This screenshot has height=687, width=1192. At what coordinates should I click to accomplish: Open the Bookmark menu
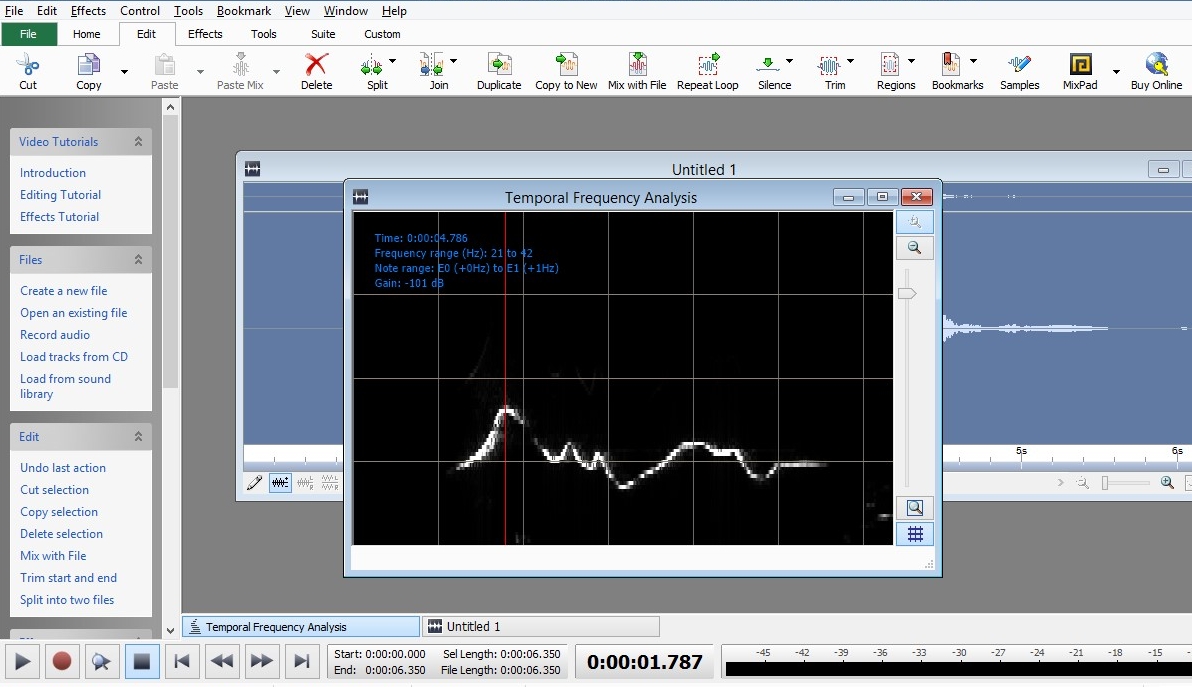coord(243,11)
